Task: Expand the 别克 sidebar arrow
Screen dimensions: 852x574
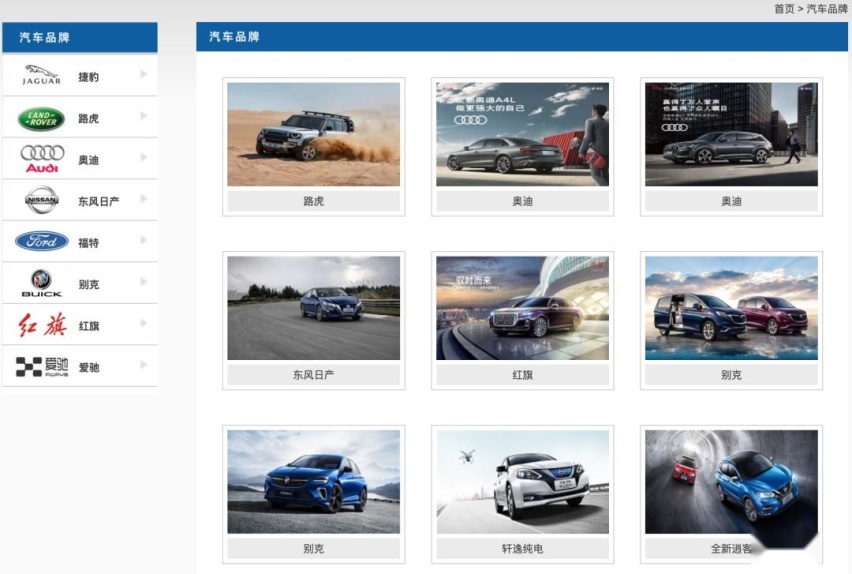Action: pyautogui.click(x=143, y=282)
